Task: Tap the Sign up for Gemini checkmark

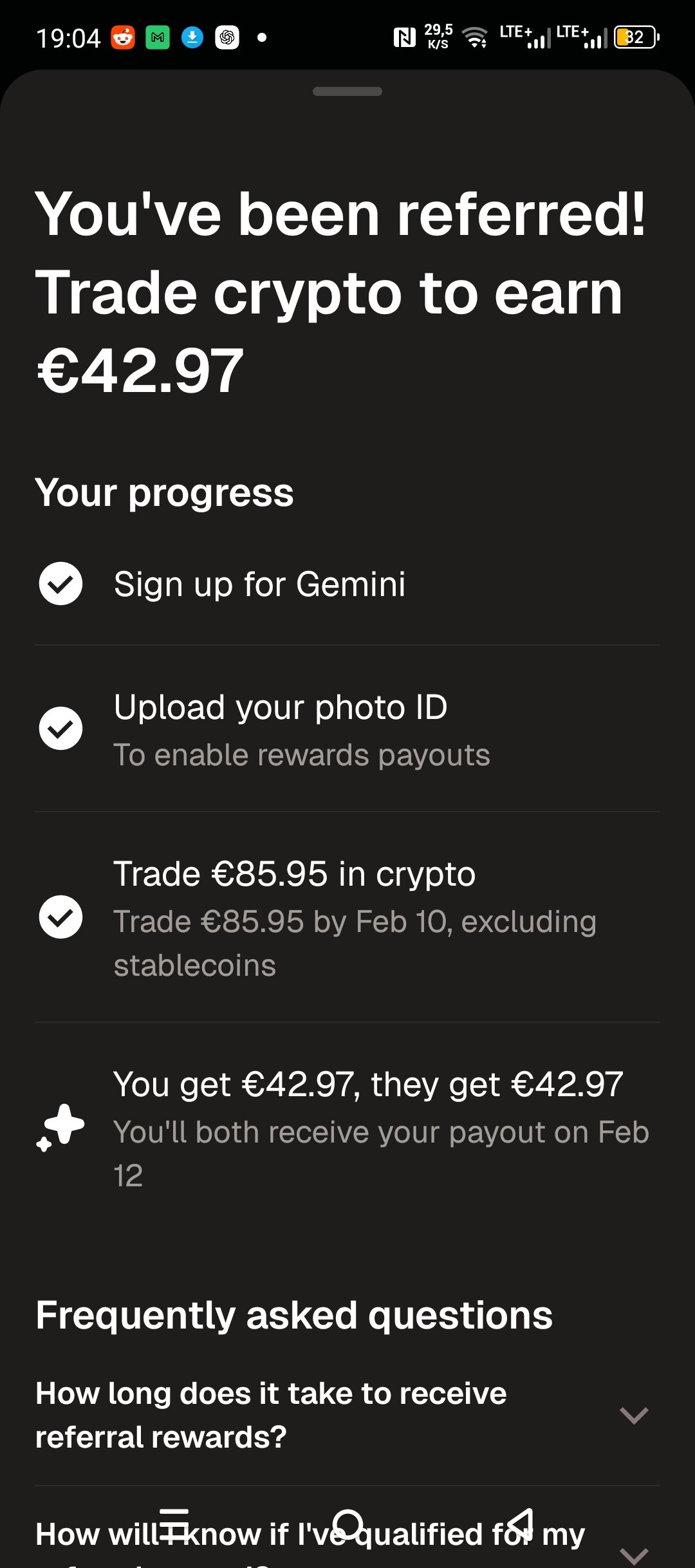Action: tap(60, 584)
